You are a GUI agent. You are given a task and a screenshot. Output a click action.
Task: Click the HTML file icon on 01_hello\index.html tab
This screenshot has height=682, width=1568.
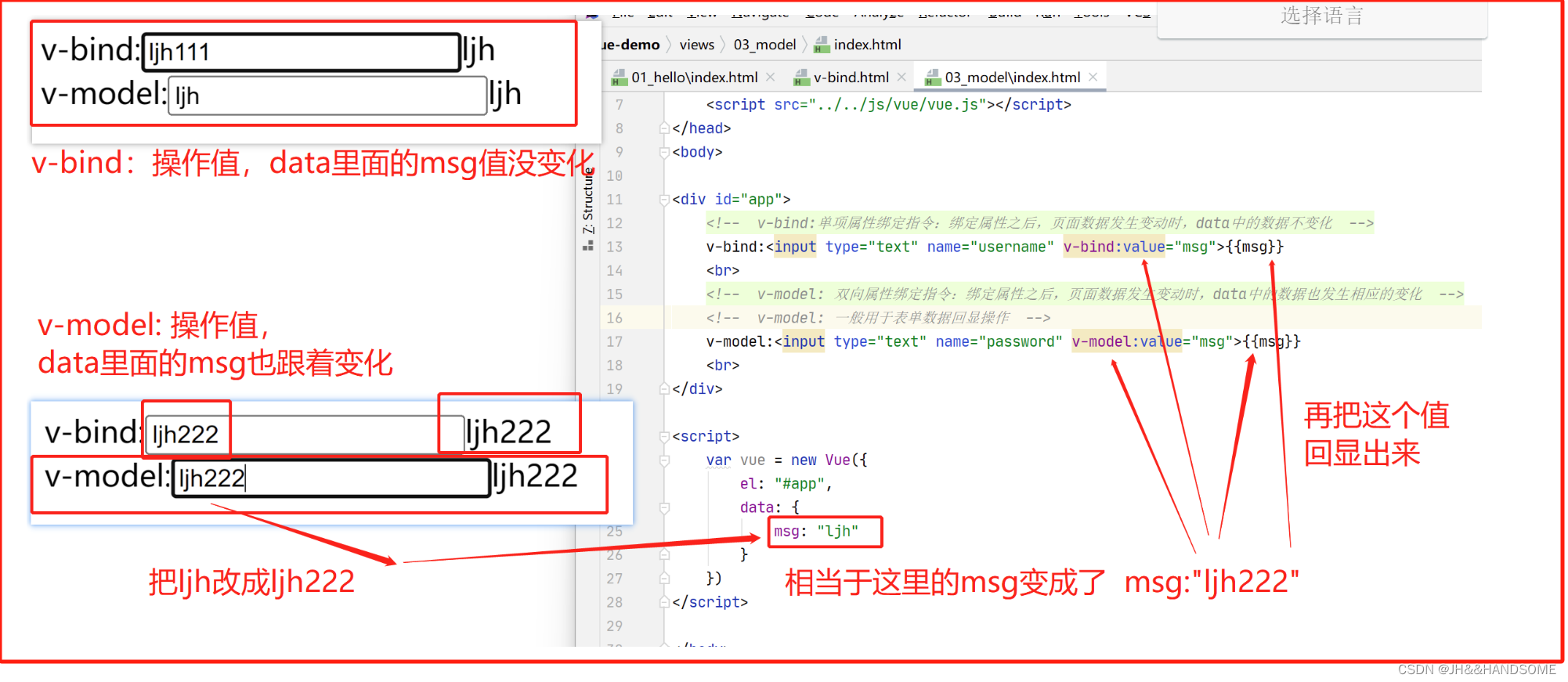[x=620, y=78]
